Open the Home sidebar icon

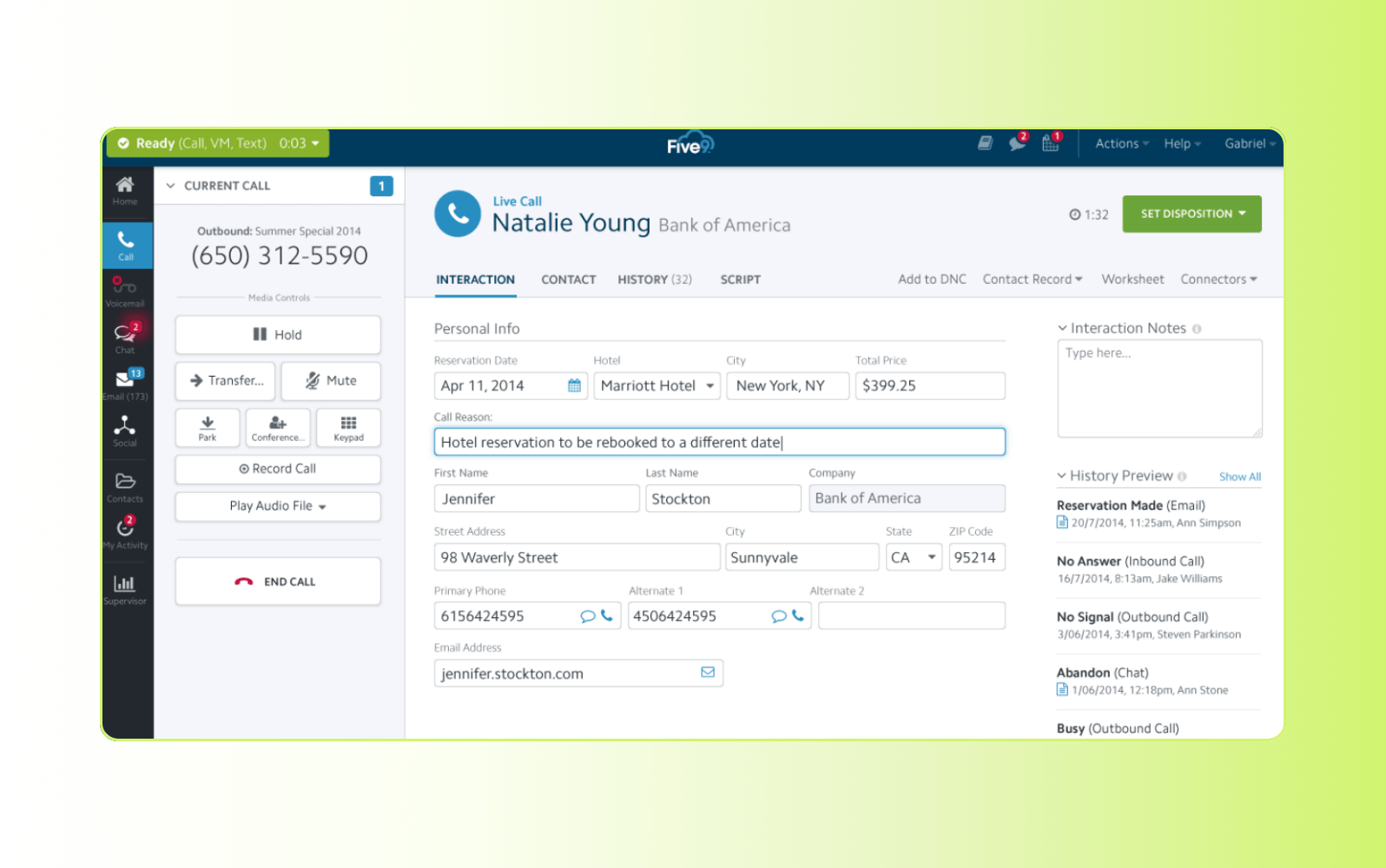(x=125, y=191)
